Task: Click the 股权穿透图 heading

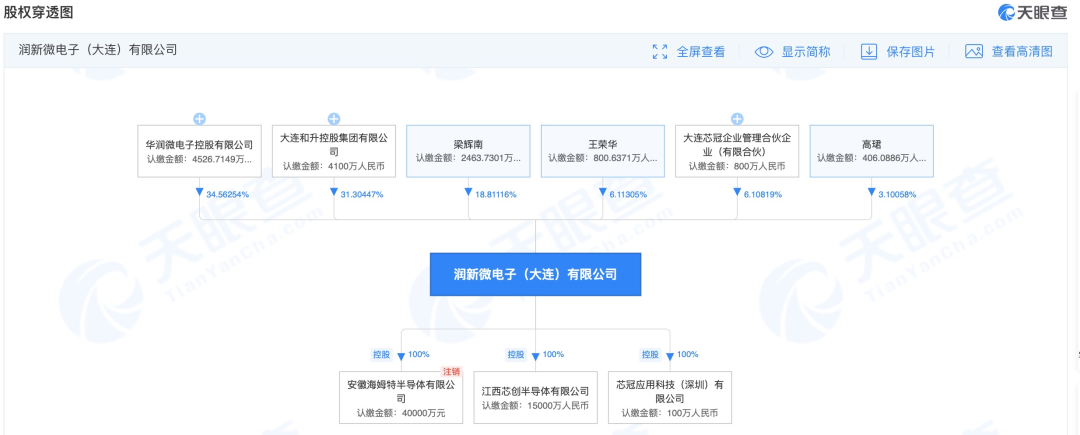Action: click(38, 12)
